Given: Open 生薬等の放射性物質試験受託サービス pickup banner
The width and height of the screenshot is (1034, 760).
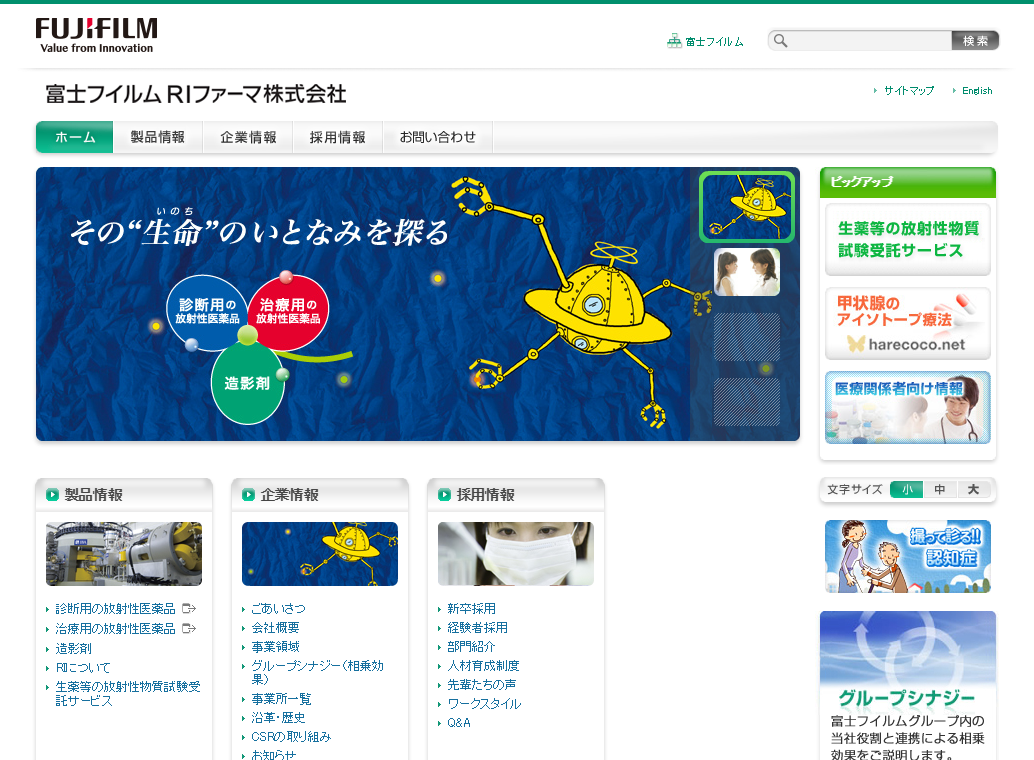Looking at the screenshot, I should coord(908,239).
